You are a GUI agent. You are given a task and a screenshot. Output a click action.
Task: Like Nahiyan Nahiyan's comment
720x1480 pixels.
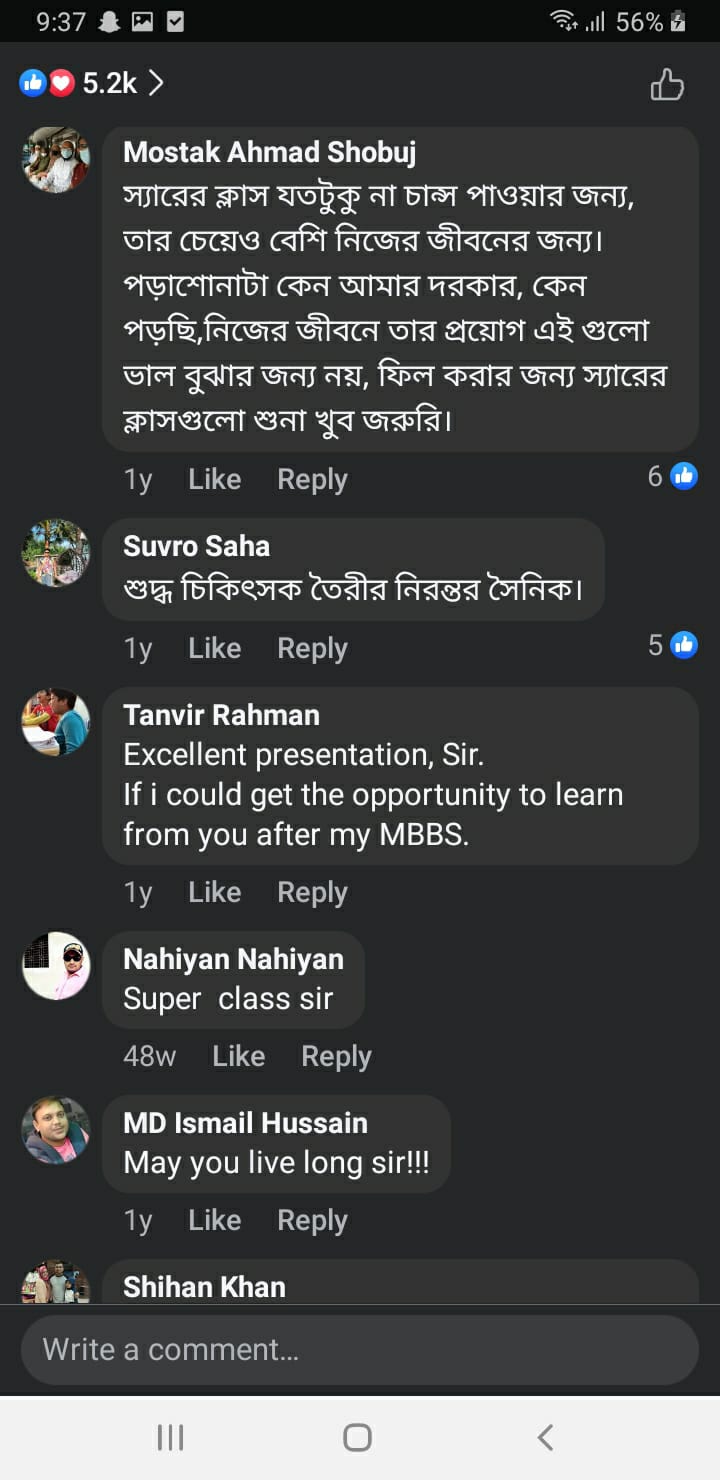(238, 1057)
